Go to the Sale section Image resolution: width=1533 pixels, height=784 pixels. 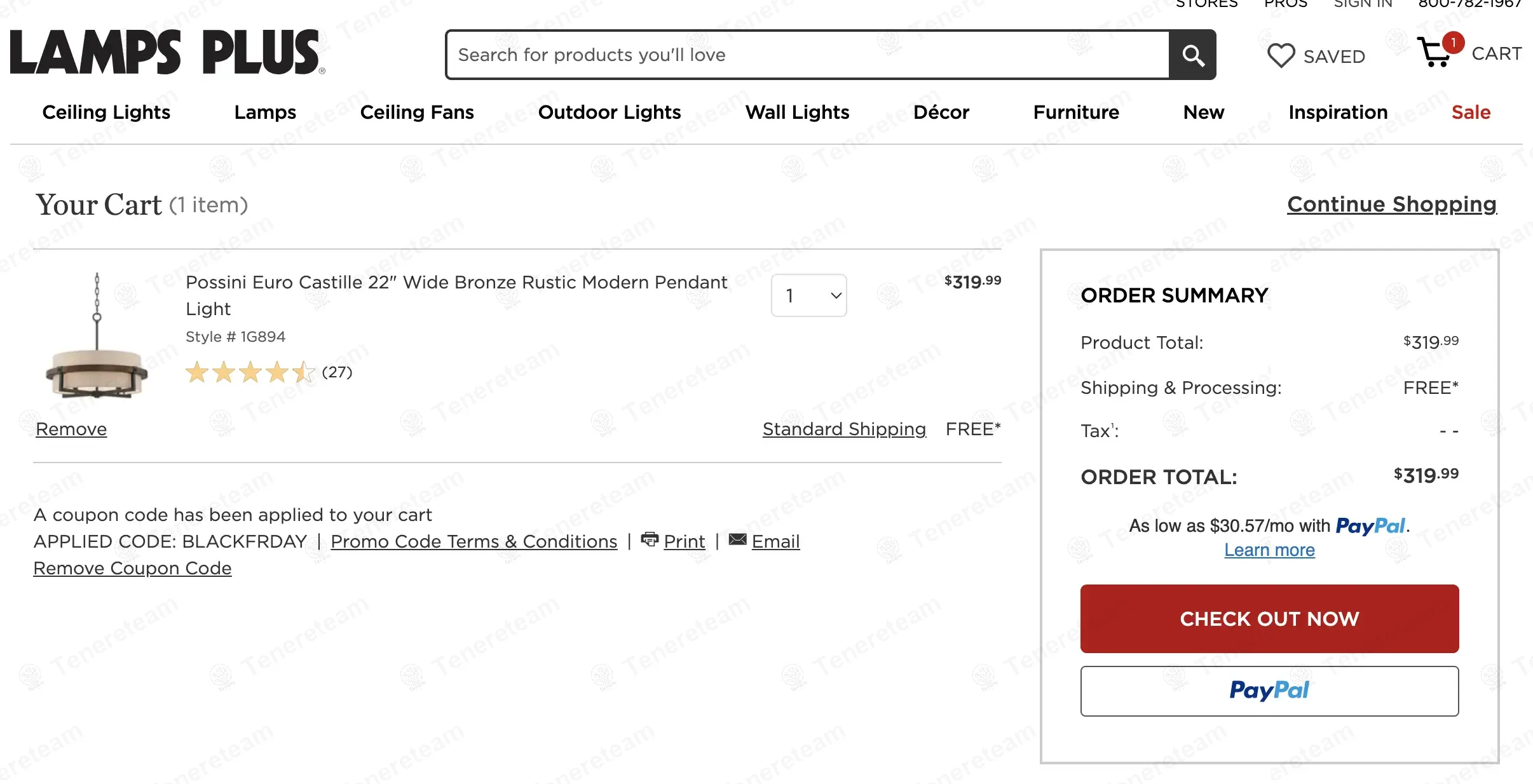1470,112
